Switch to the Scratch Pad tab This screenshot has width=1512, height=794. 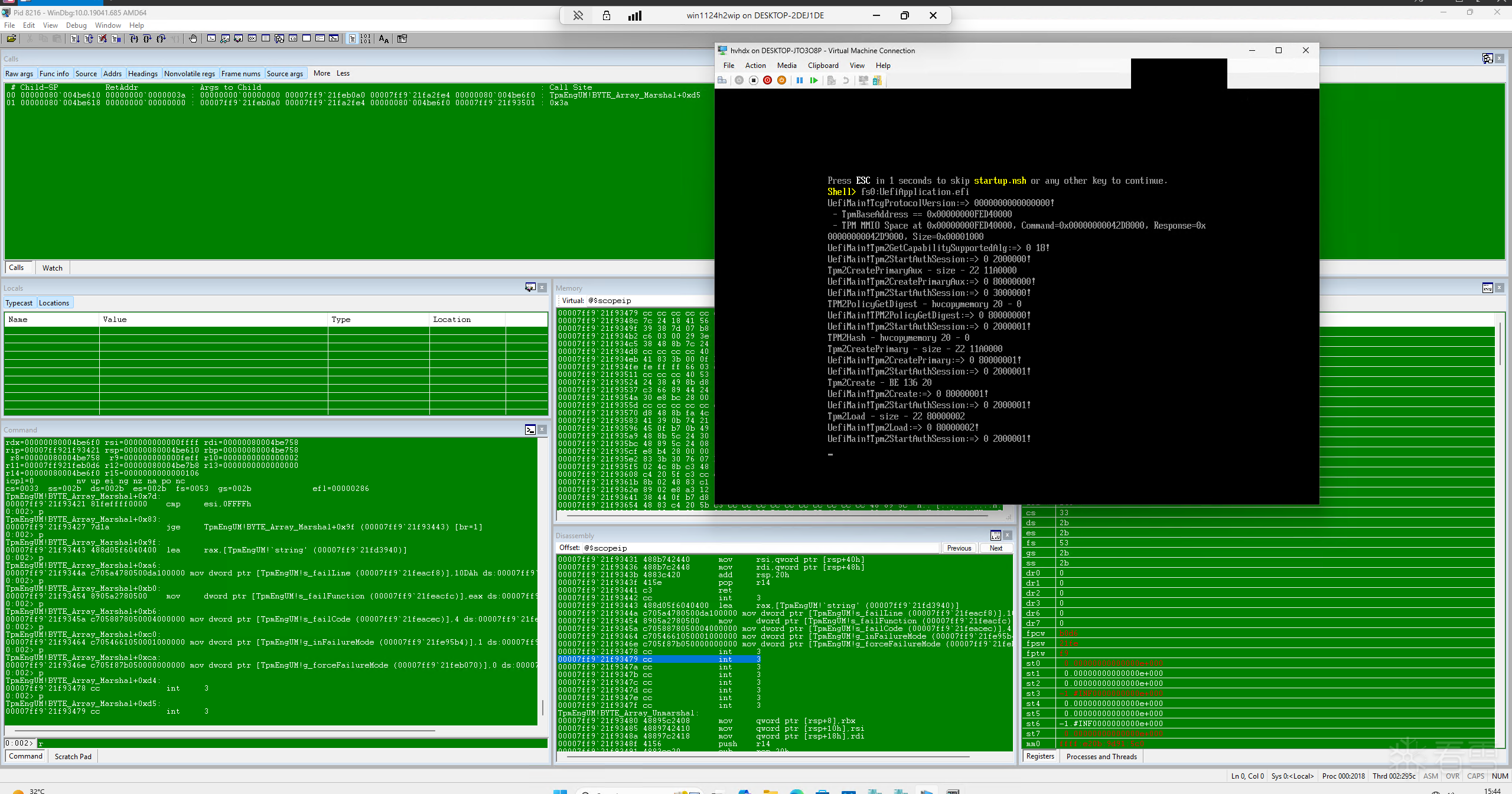click(x=73, y=756)
